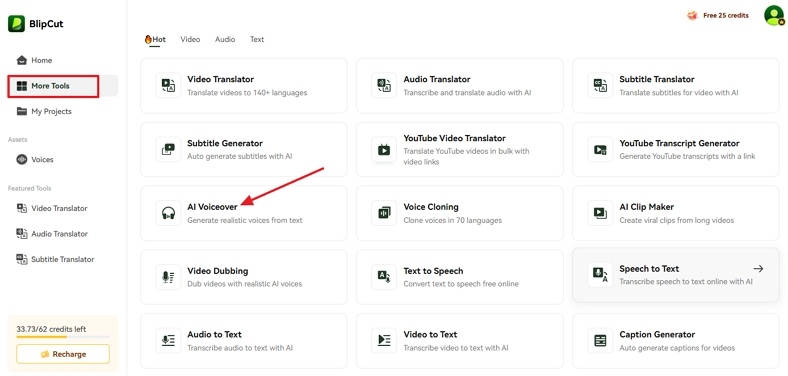788x376 pixels.
Task: Click the Home house icon
Action: tap(22, 60)
